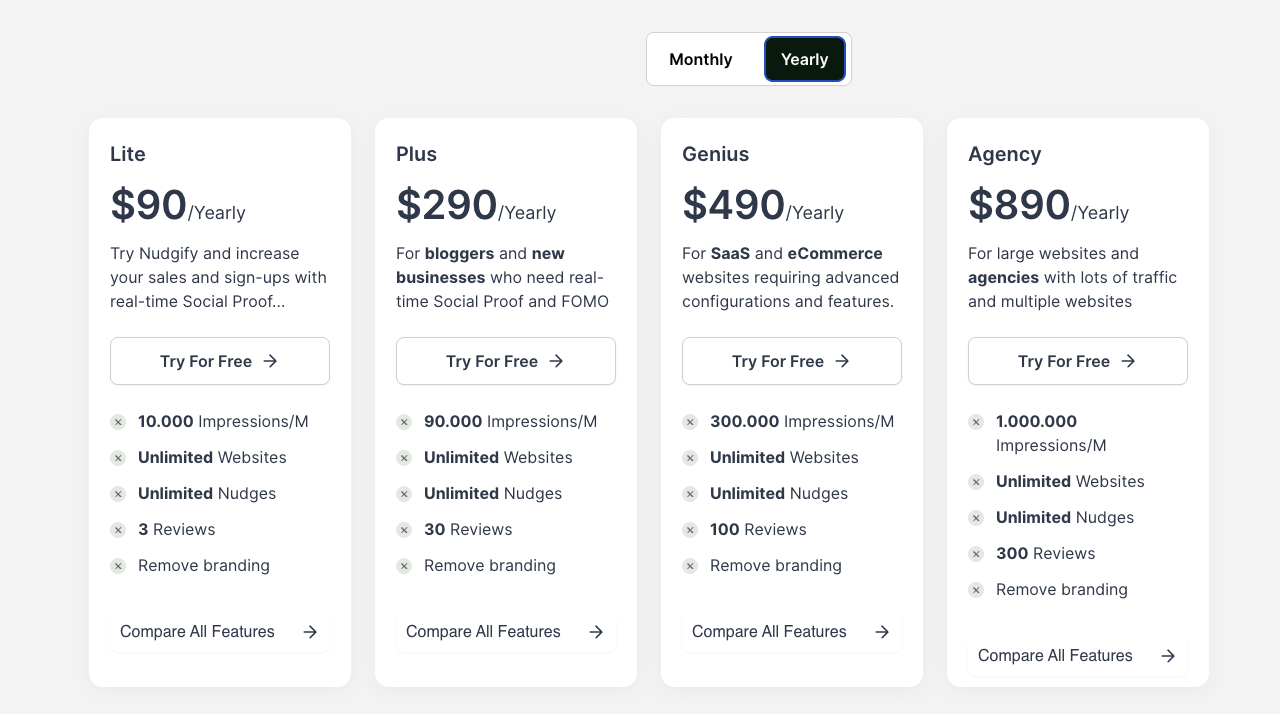The width and height of the screenshot is (1280, 714).
Task: Click the x icon next to Plus Unlimited Websites
Action: [x=404, y=458]
